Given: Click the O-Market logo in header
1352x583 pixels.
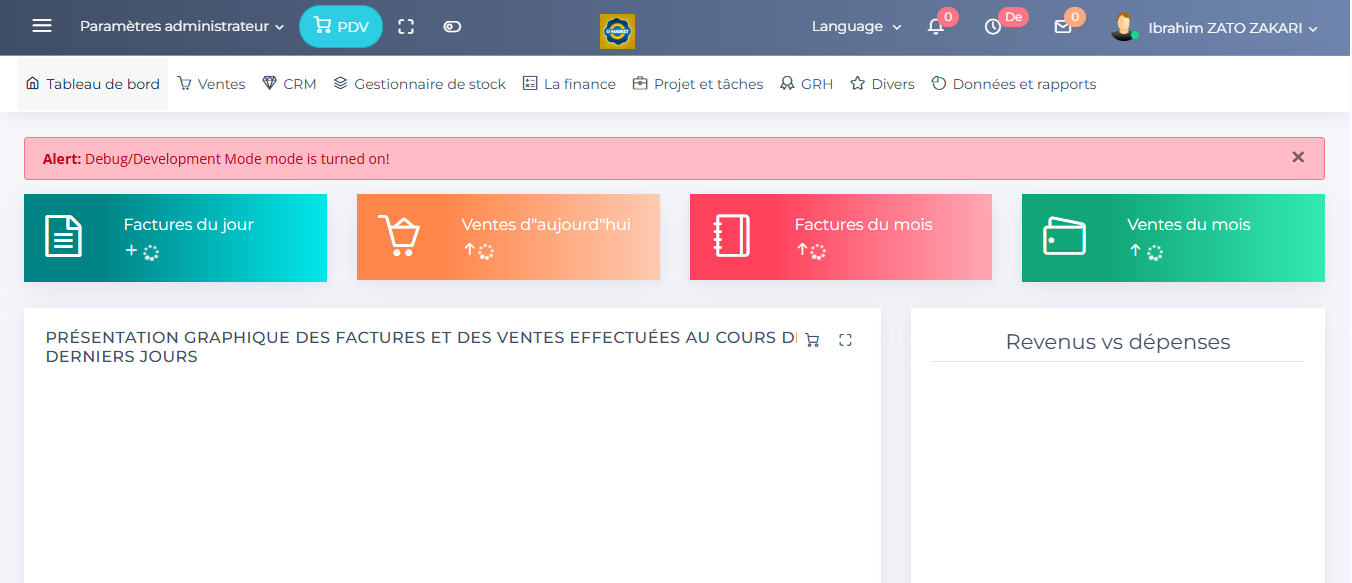Looking at the screenshot, I should [617, 31].
